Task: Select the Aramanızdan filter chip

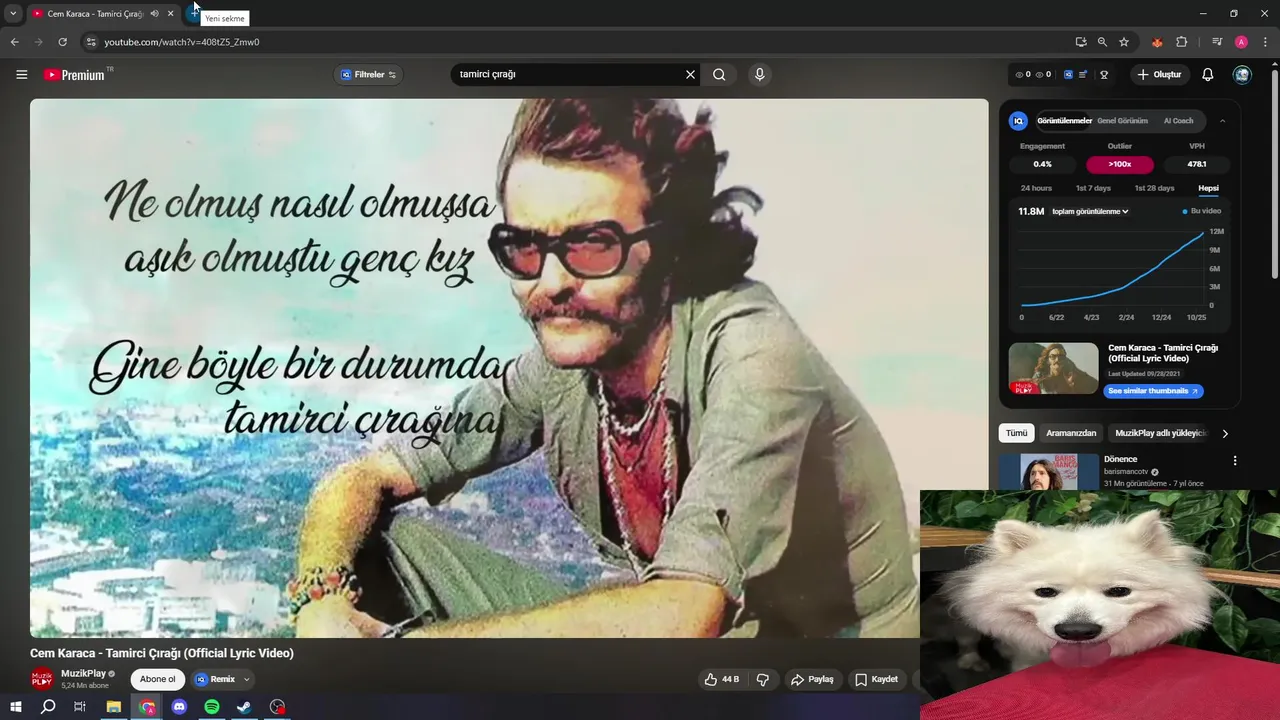Action: 1071,433
